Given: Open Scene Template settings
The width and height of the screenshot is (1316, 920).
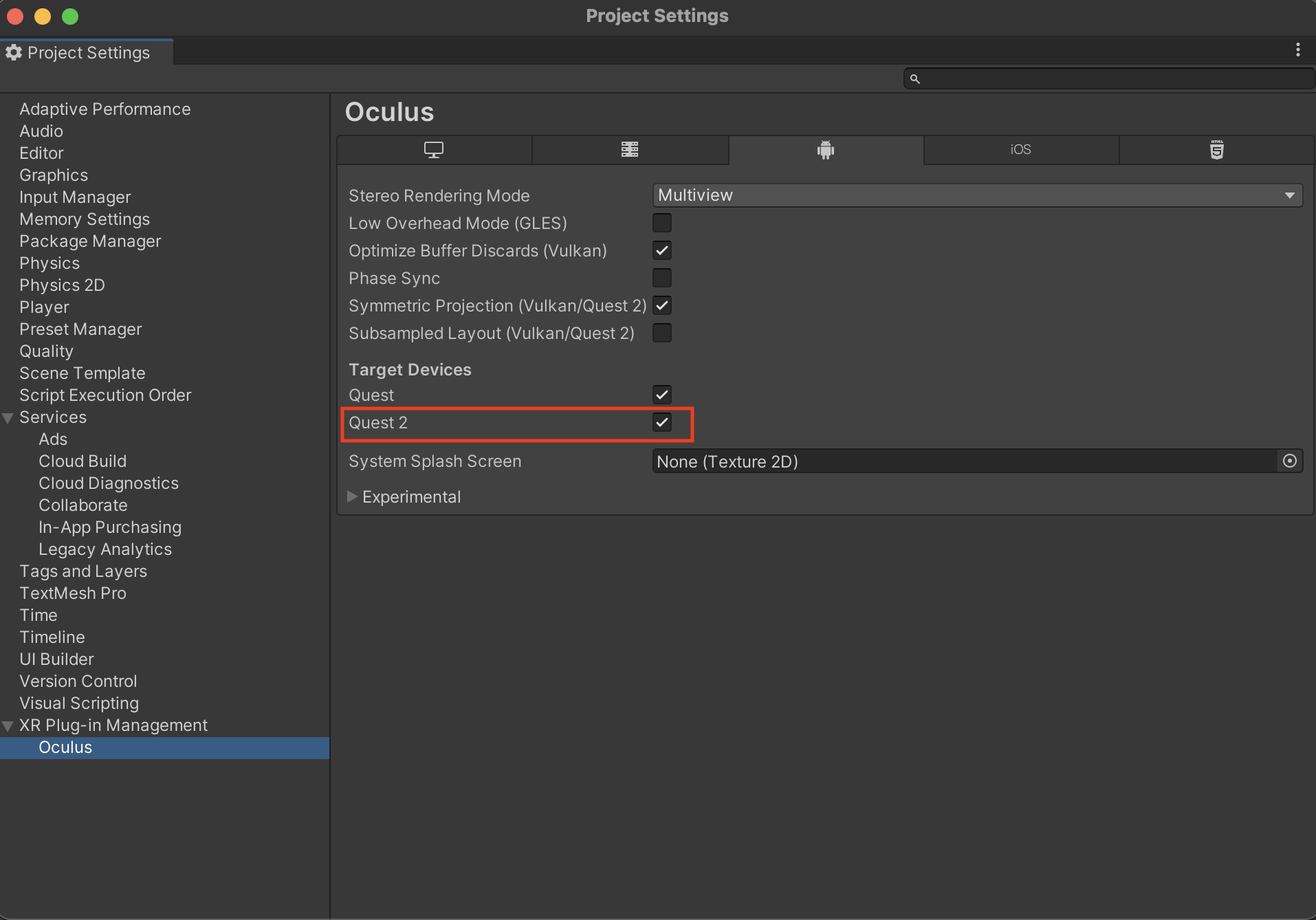Looking at the screenshot, I should tap(83, 373).
